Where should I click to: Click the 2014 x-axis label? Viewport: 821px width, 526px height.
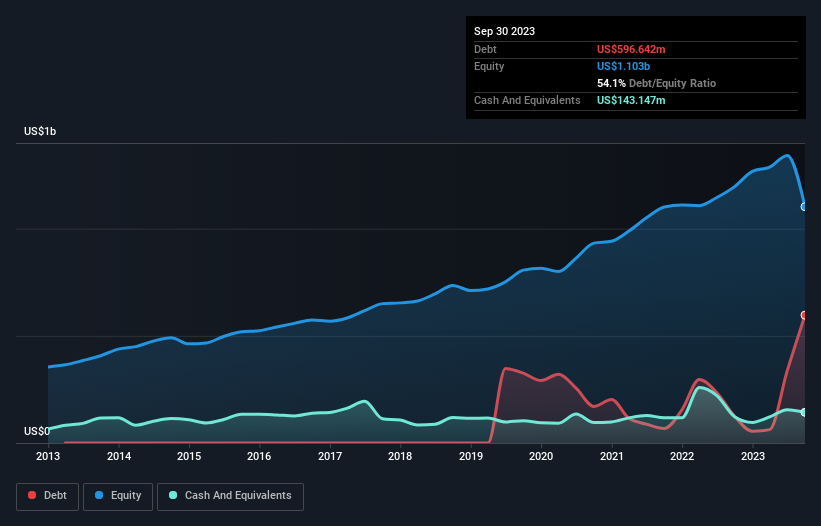click(x=119, y=456)
